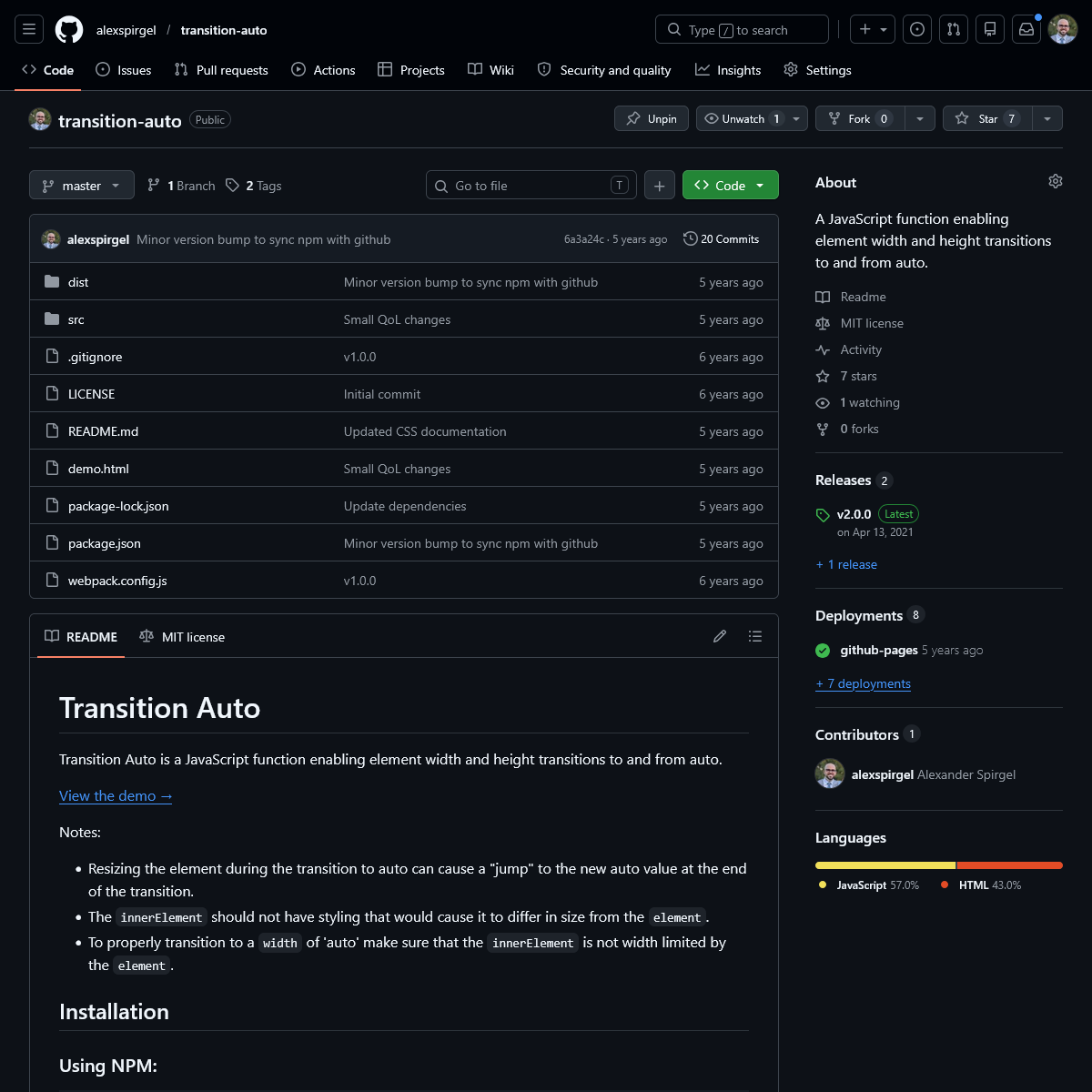Open repositories icon in top header
Screen dimensions: 1092x1092
click(x=990, y=29)
